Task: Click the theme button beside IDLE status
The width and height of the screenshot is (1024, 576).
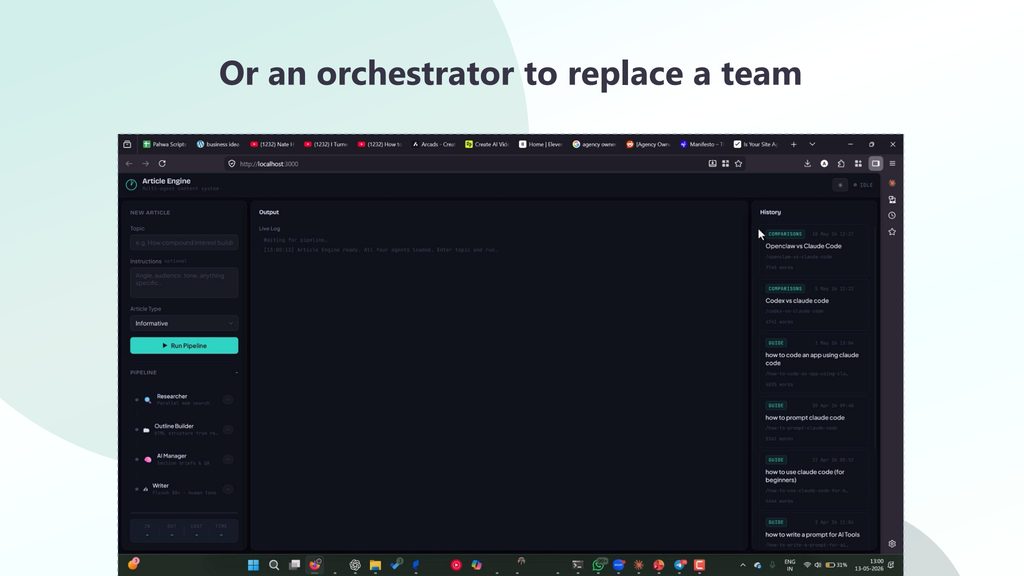Action: [840, 185]
